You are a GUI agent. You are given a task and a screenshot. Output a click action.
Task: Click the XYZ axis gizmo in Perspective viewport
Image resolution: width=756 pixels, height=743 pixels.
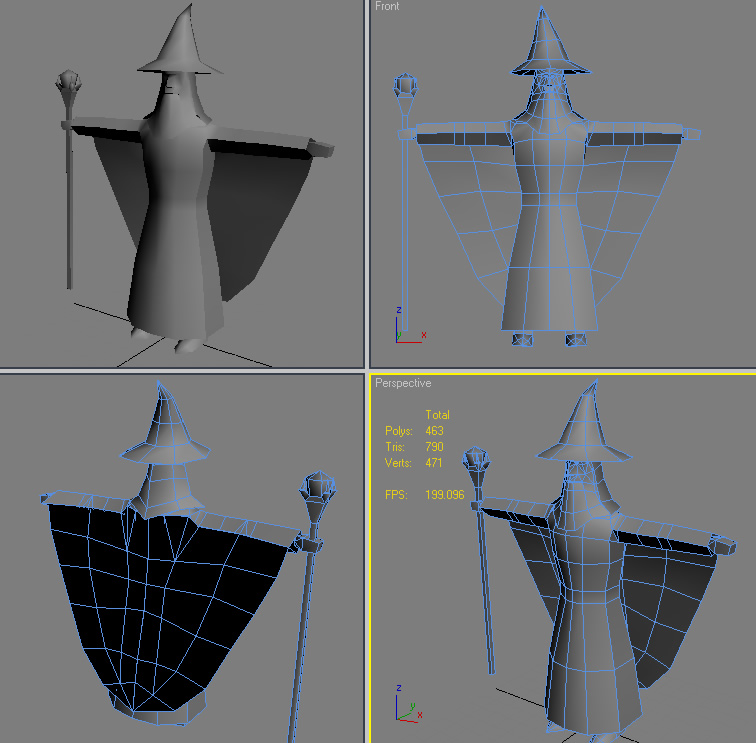click(x=409, y=703)
